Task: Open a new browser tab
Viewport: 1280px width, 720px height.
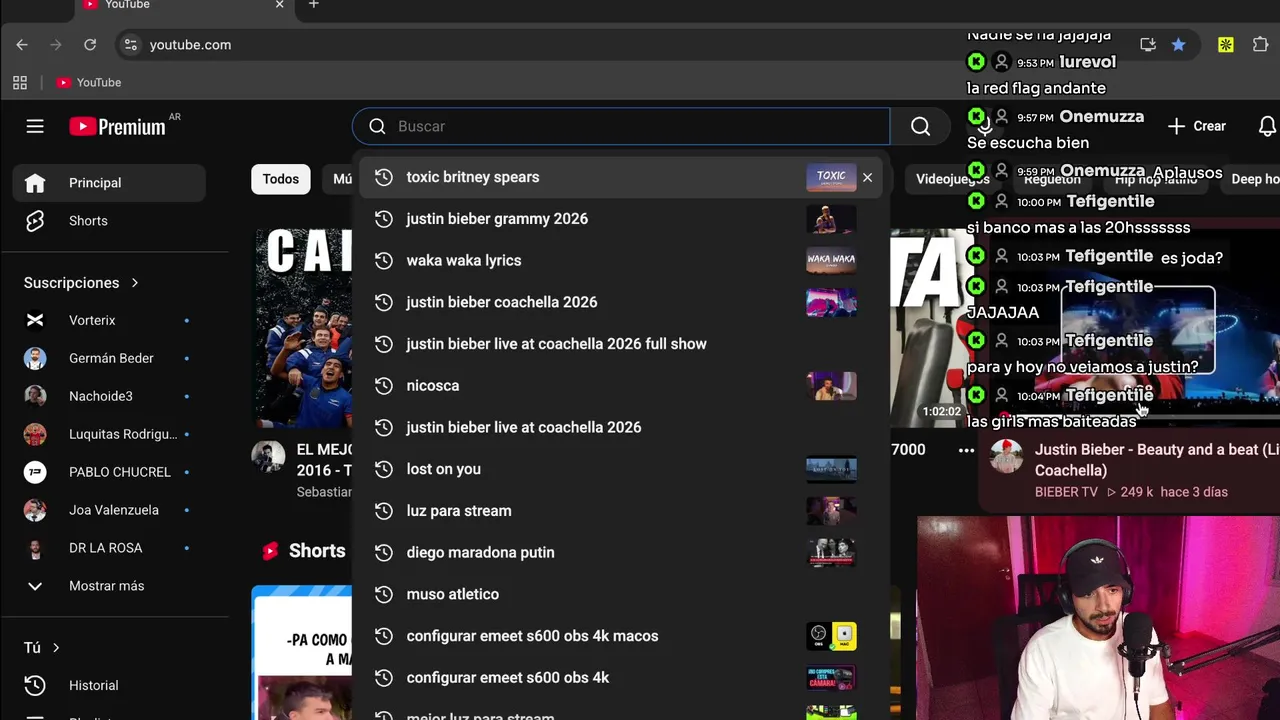Action: click(x=313, y=5)
